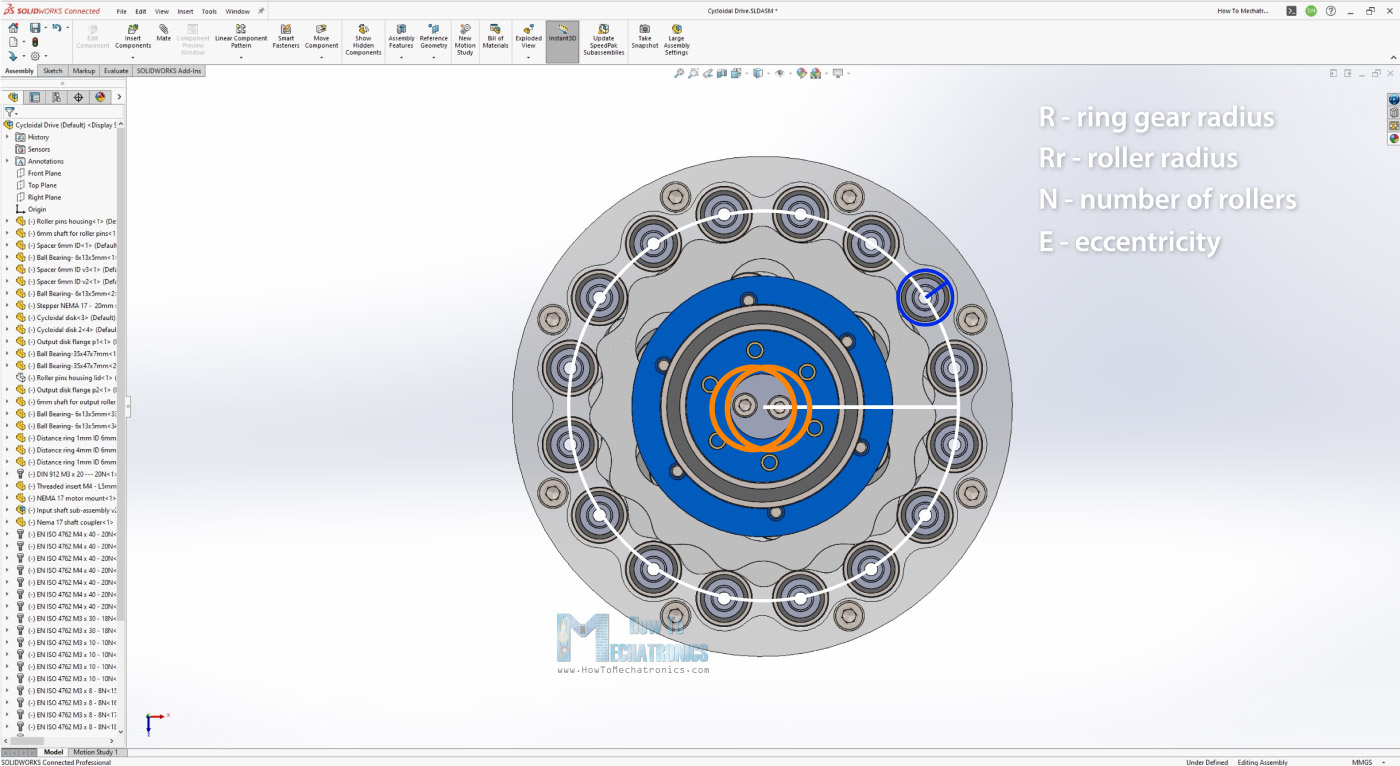Select Front Plane in the feature tree
The width and height of the screenshot is (1400, 766).
[x=44, y=173]
